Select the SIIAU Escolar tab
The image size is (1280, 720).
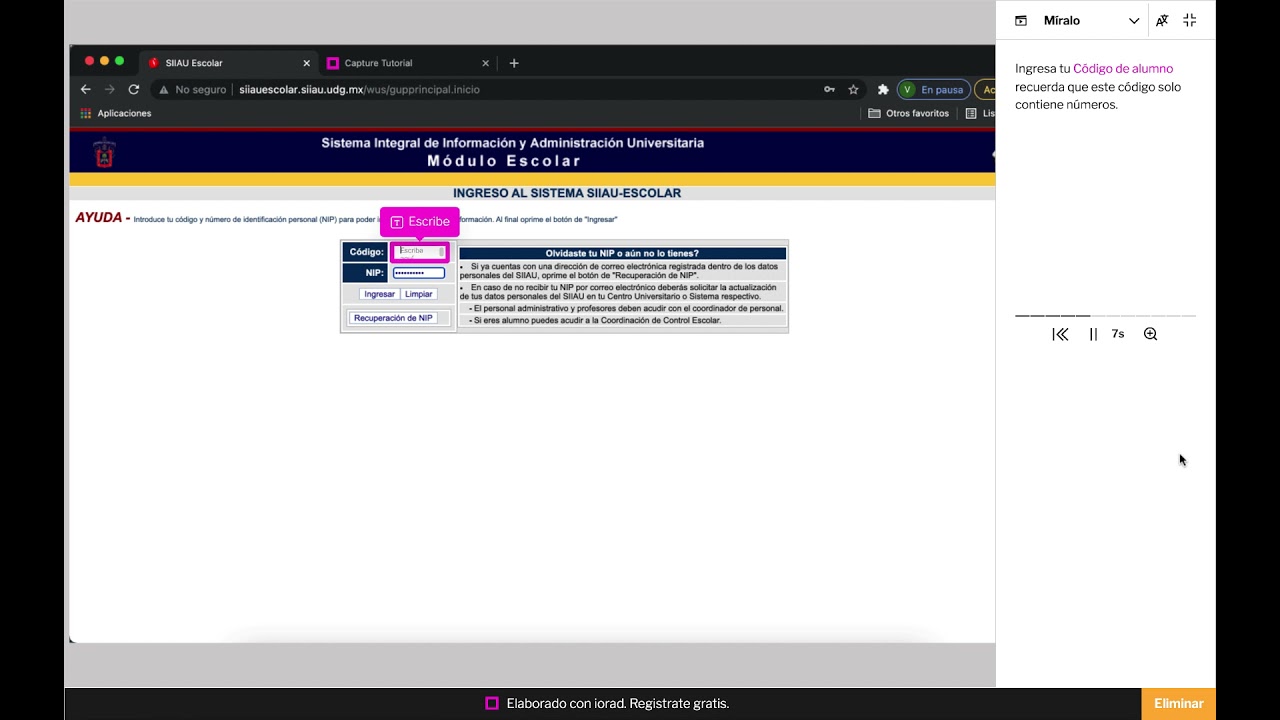(194, 63)
